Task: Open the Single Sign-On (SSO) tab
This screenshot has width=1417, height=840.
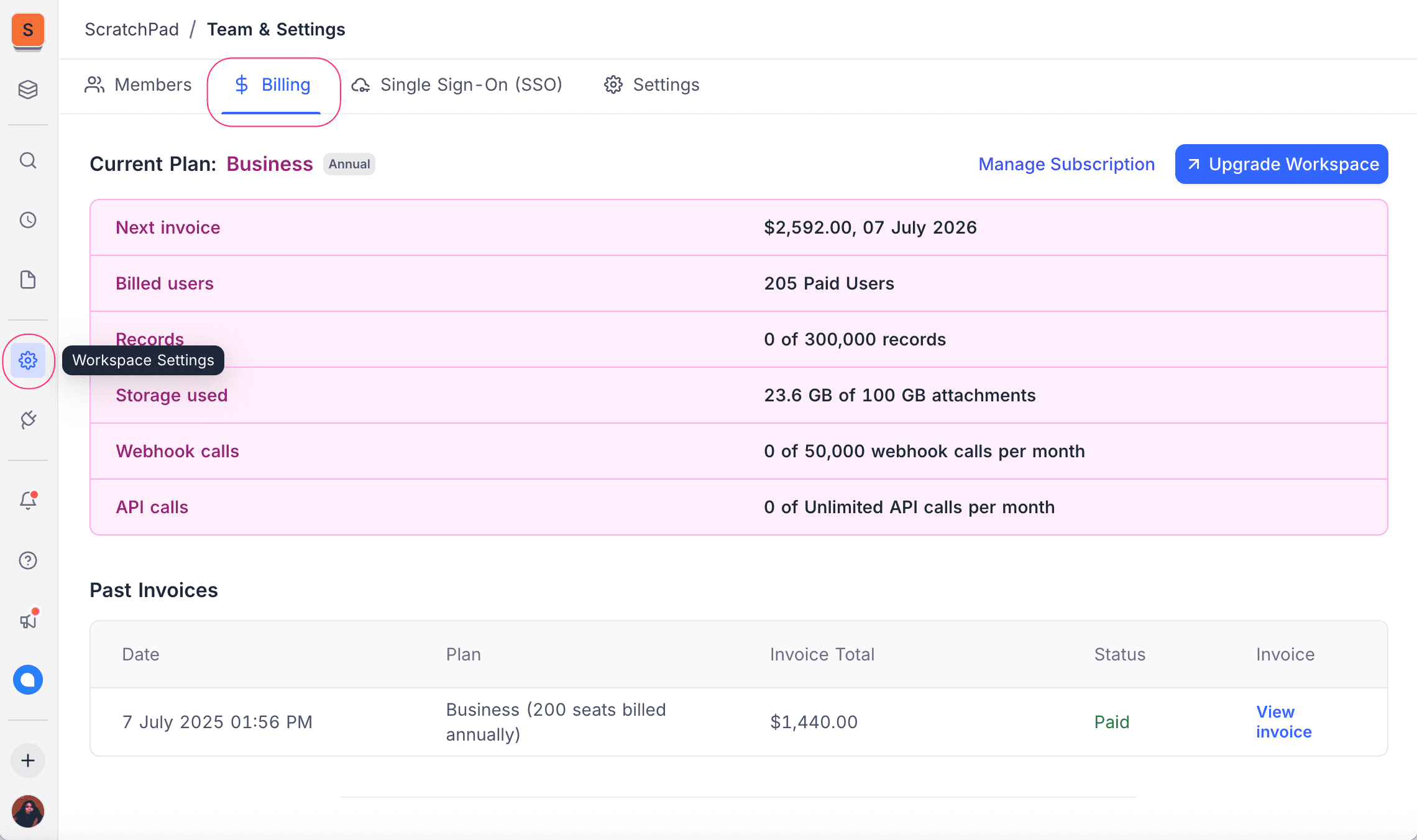Action: tap(457, 85)
